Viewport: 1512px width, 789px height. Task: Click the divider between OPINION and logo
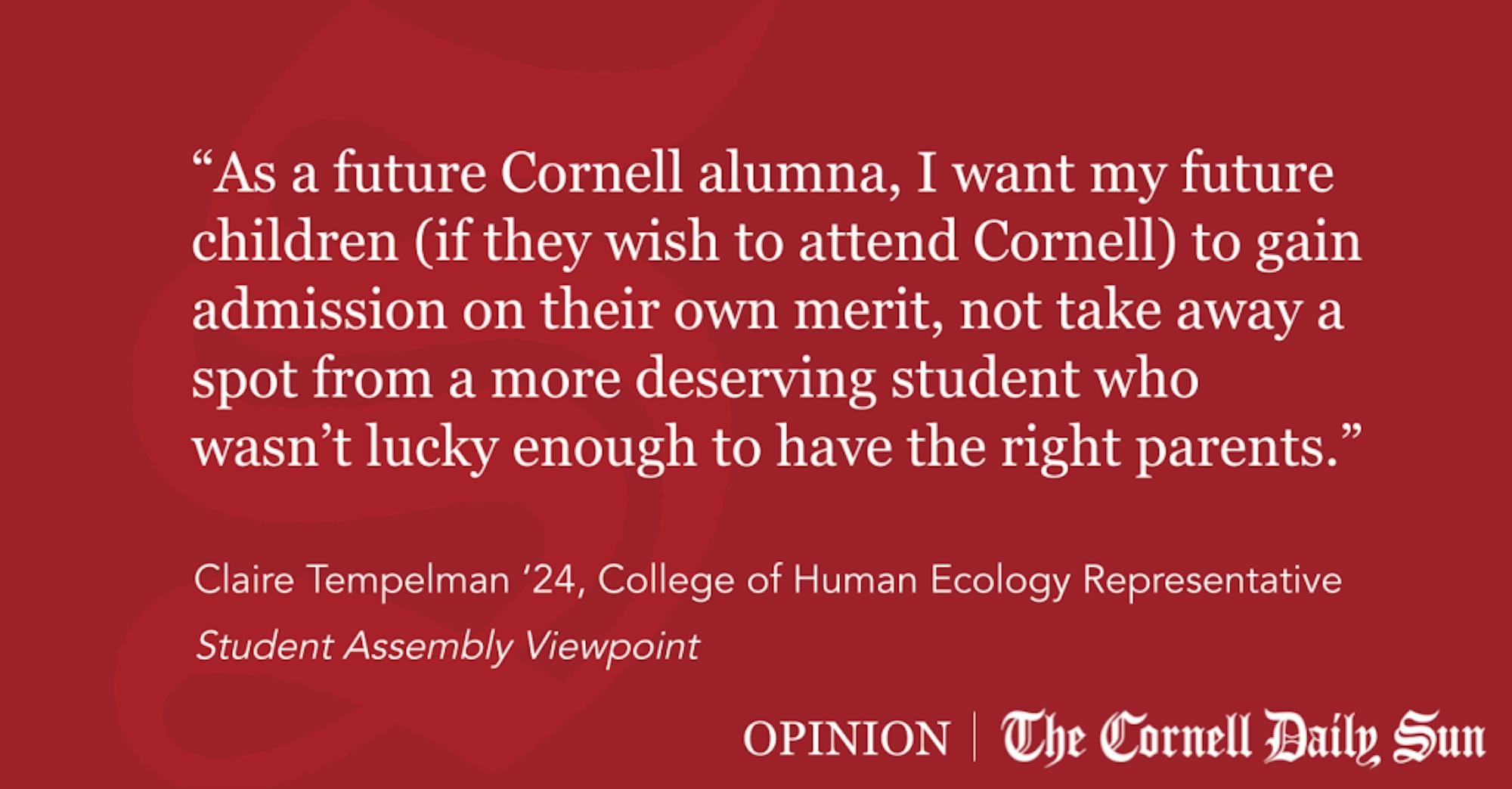coord(974,737)
